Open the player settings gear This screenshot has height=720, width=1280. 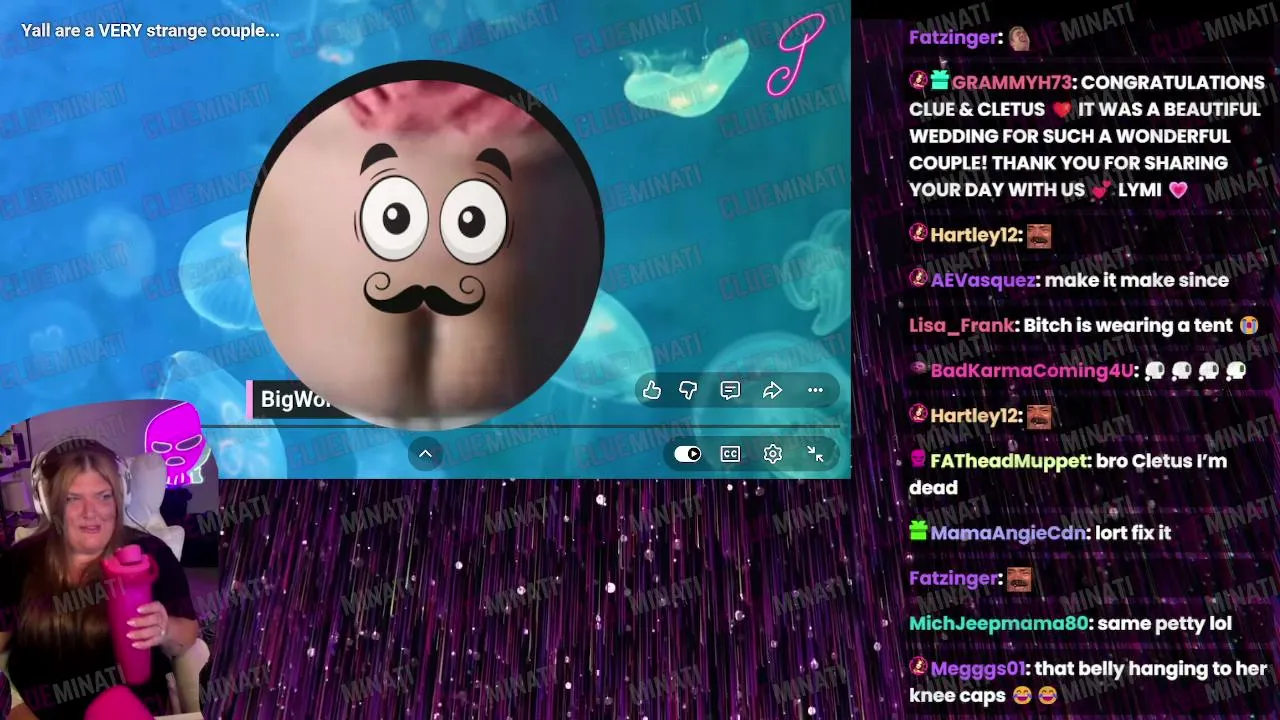(x=772, y=454)
